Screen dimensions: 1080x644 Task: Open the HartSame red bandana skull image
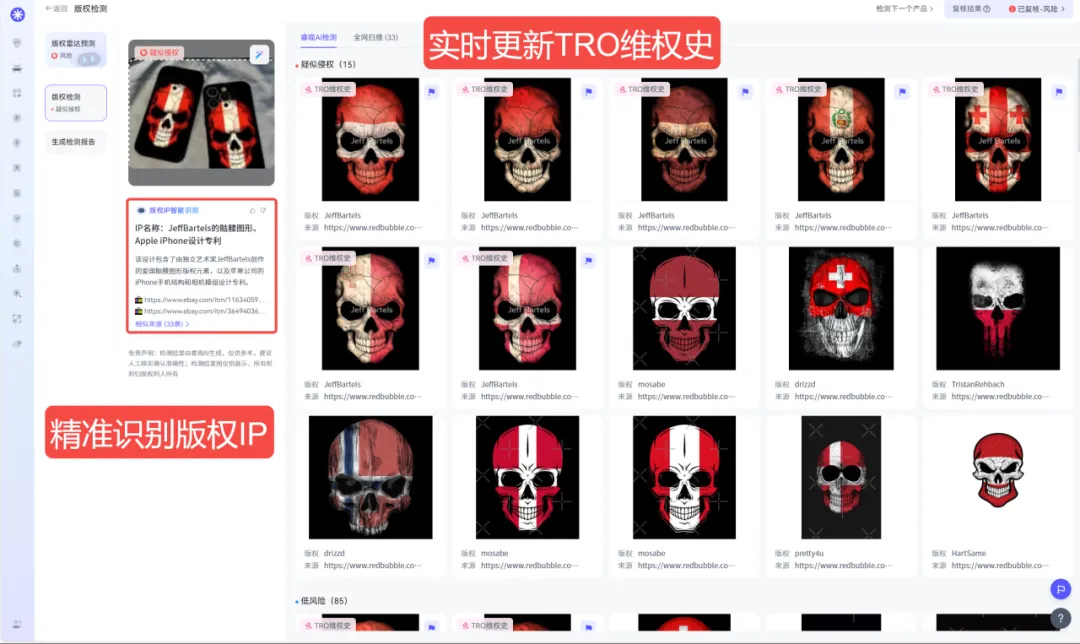(x=997, y=470)
